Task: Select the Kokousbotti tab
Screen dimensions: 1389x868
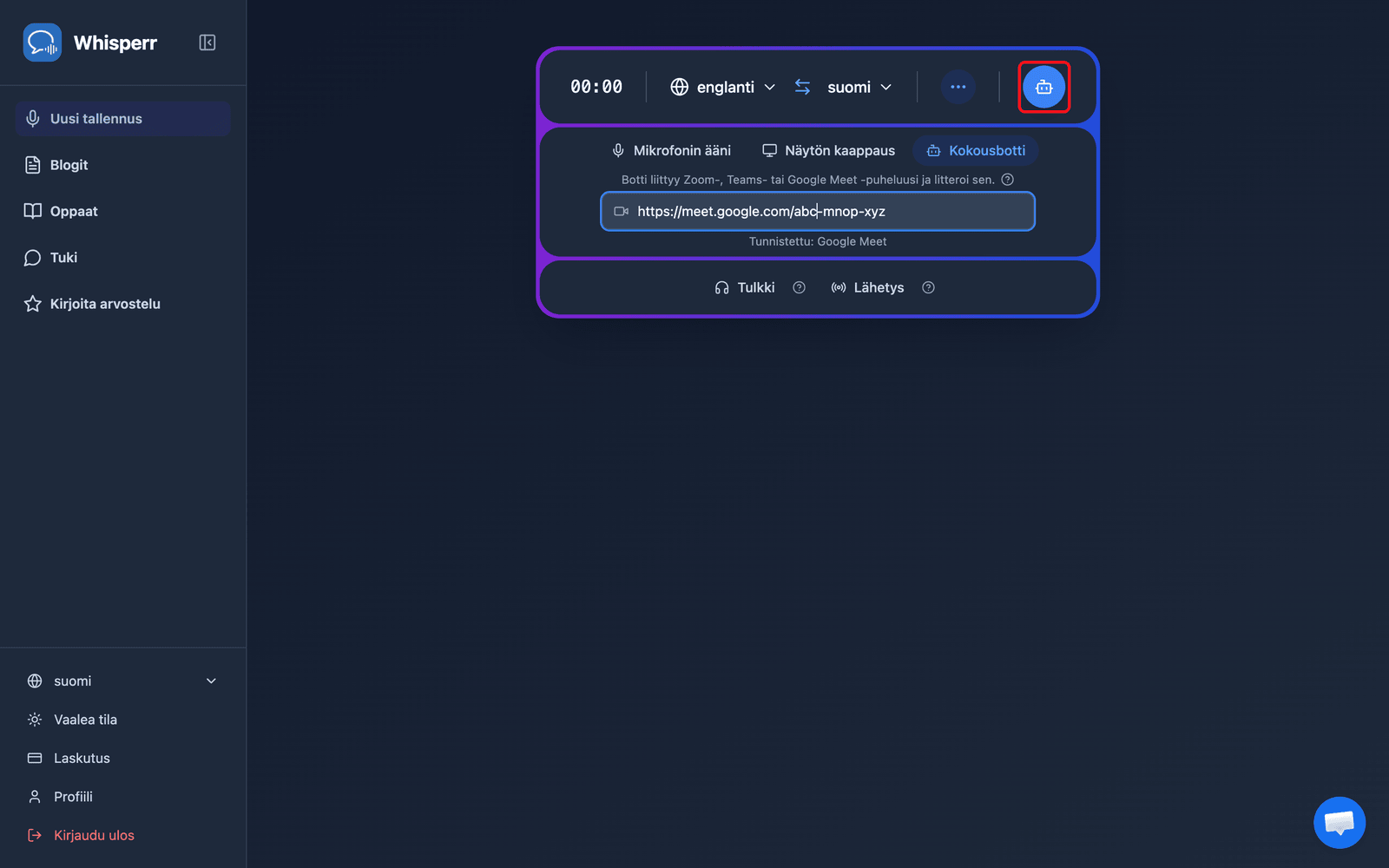Action: click(x=976, y=150)
